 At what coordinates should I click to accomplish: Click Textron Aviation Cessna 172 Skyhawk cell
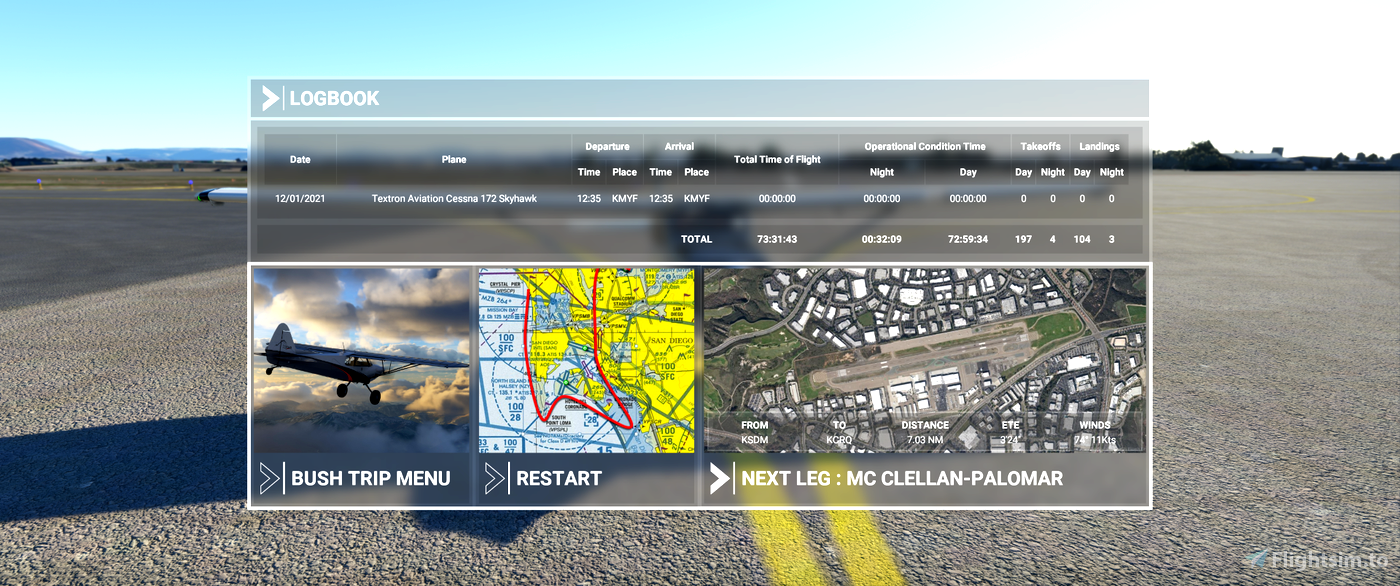click(454, 199)
